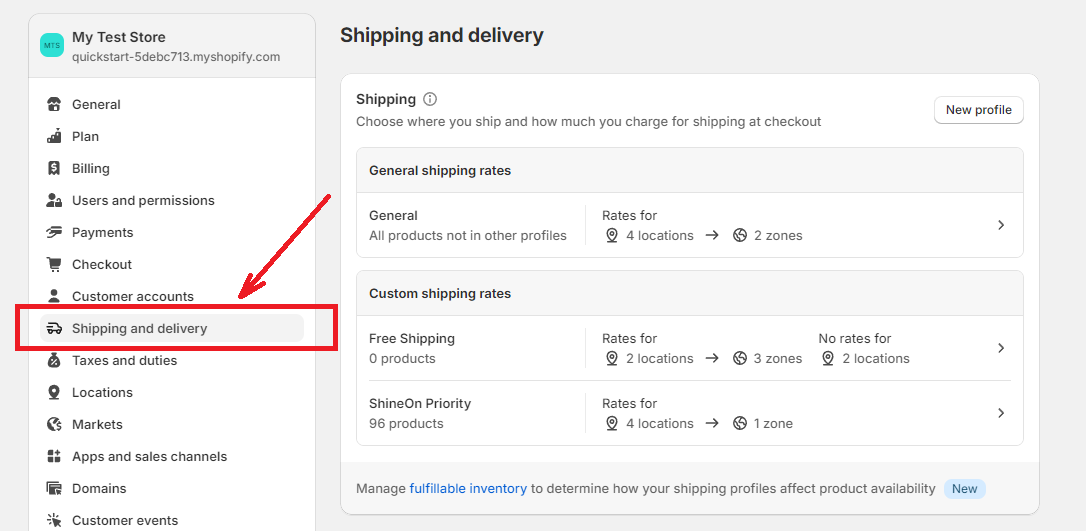This screenshot has height=531, width=1086.
Task: Follow the fulfillable inventory link
Action: [x=468, y=489]
